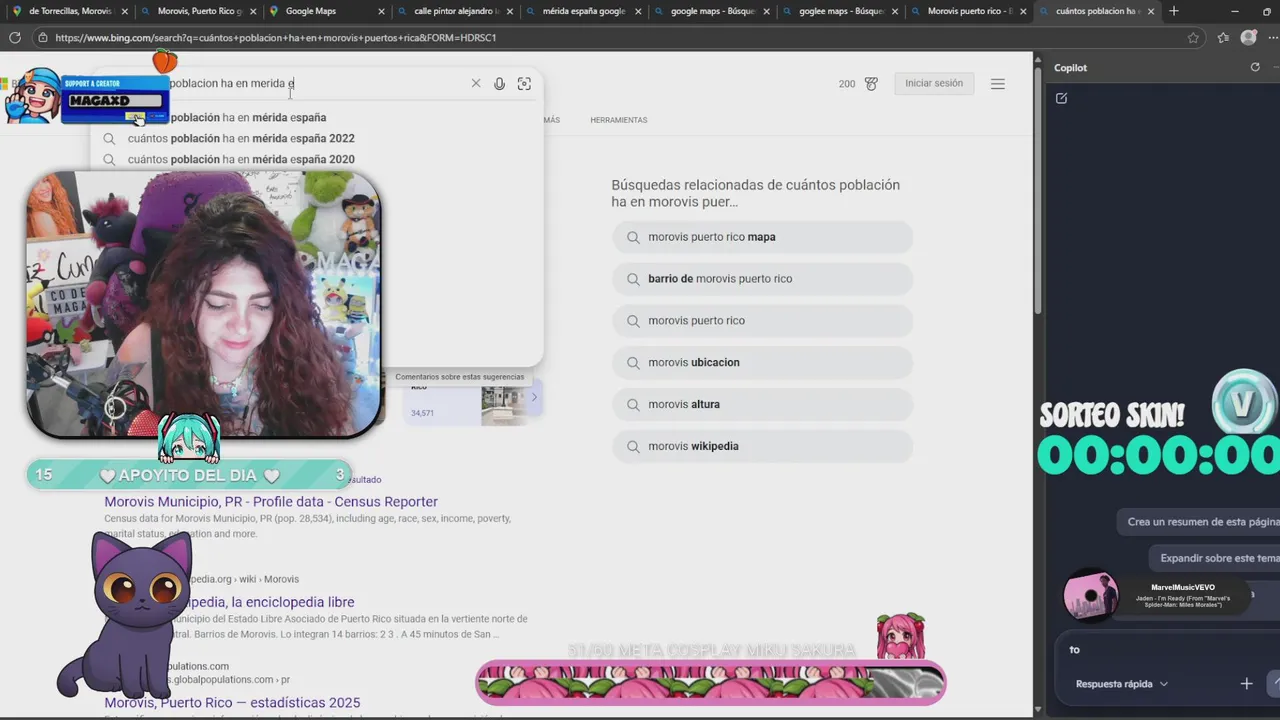Image resolution: width=1280 pixels, height=720 pixels.
Task: Open the favorites list icon in the toolbar
Action: (x=1223, y=38)
